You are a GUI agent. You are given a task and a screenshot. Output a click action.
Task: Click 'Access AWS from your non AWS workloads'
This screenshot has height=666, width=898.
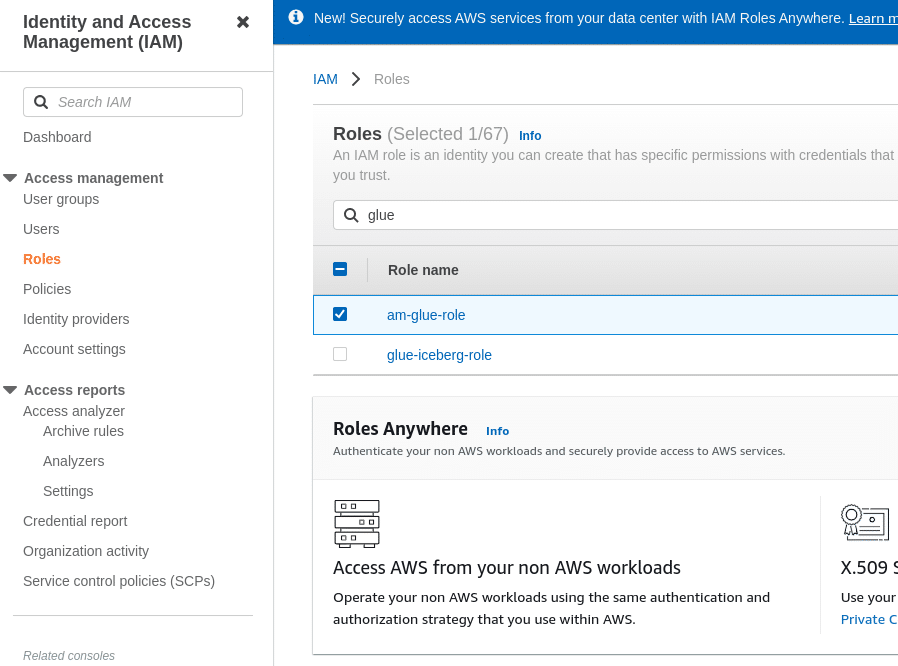click(507, 568)
